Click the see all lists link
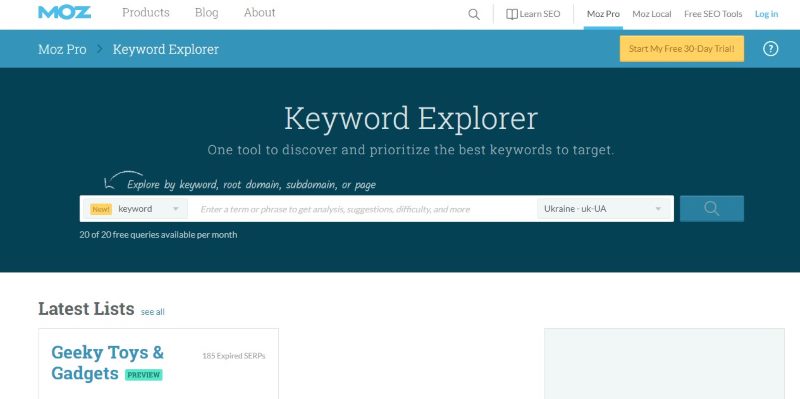800x399 pixels. (153, 312)
